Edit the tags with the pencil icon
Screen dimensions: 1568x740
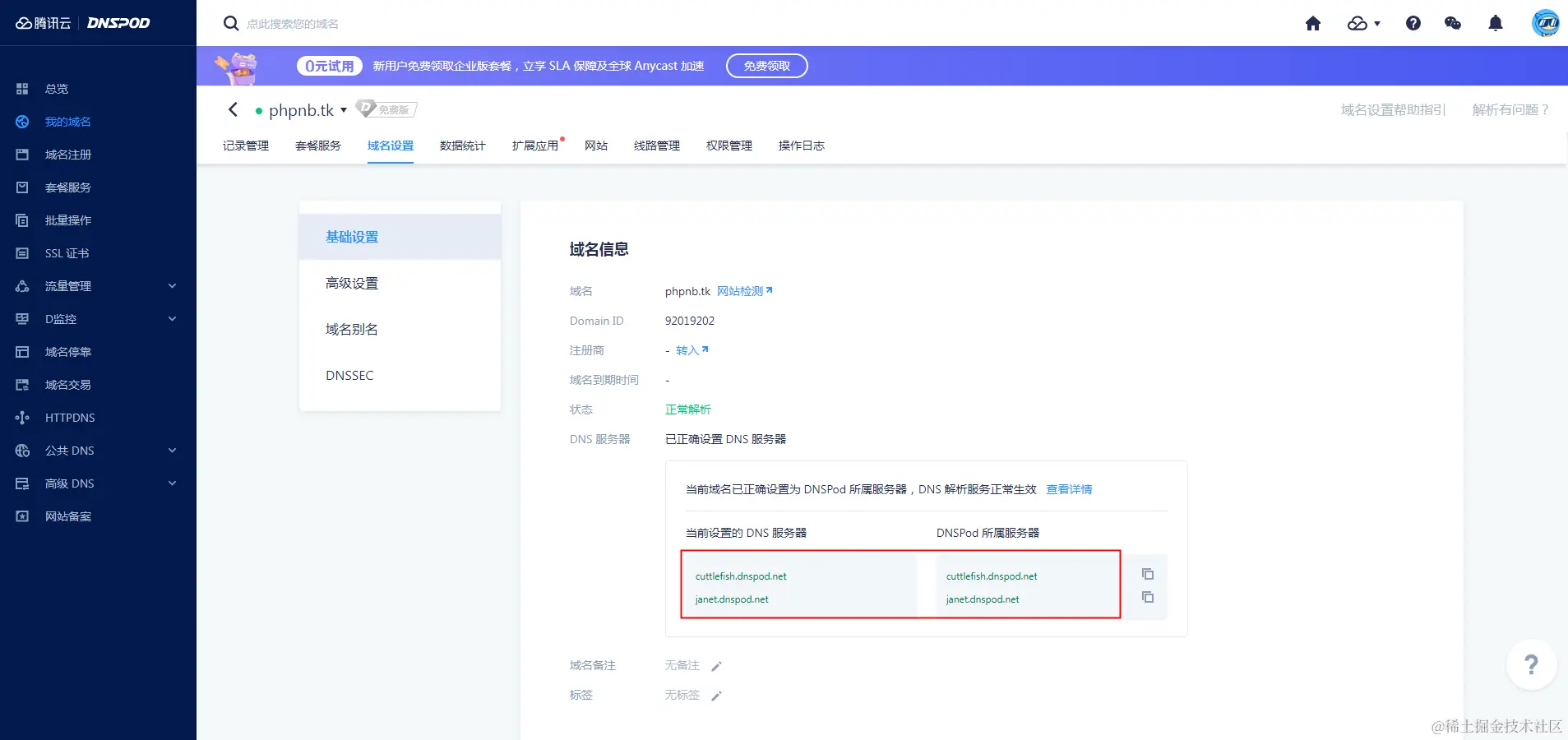716,696
